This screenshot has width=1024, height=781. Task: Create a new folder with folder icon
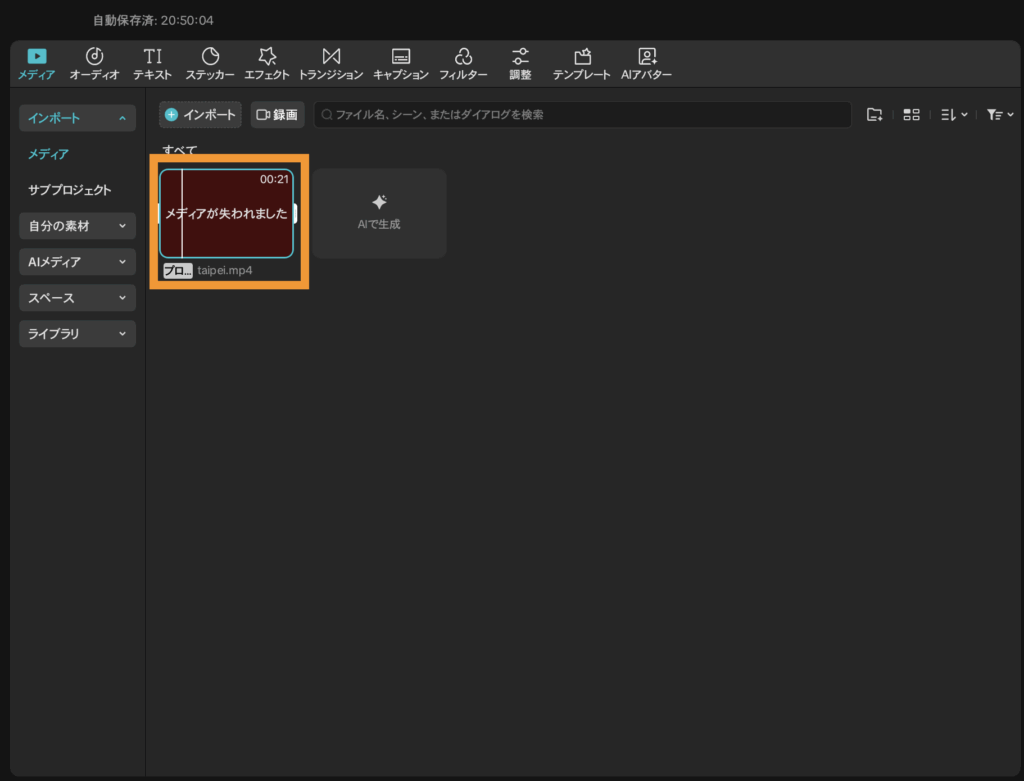pos(874,115)
